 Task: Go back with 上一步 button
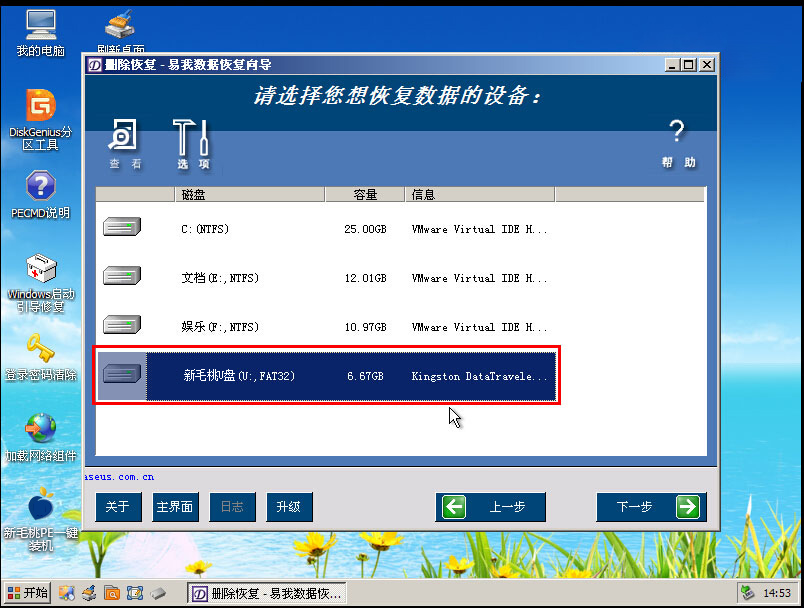pyautogui.click(x=491, y=507)
